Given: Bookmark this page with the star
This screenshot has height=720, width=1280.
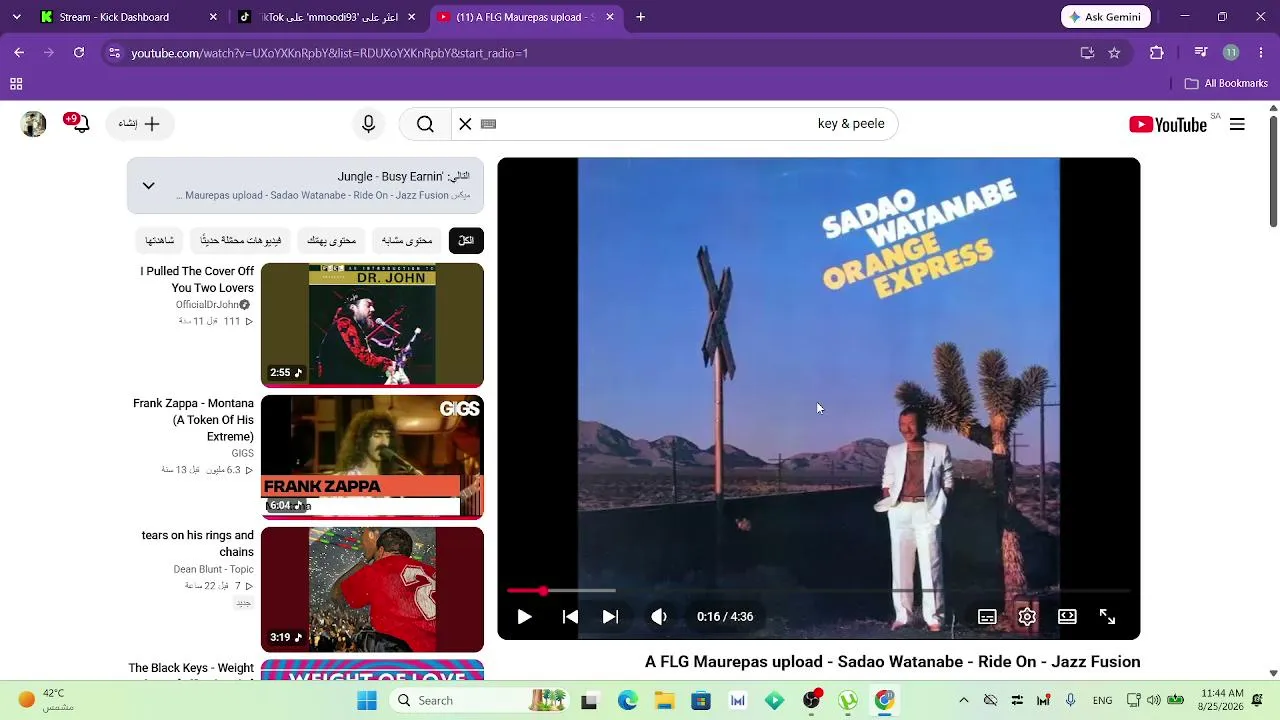Looking at the screenshot, I should pos(1114,53).
